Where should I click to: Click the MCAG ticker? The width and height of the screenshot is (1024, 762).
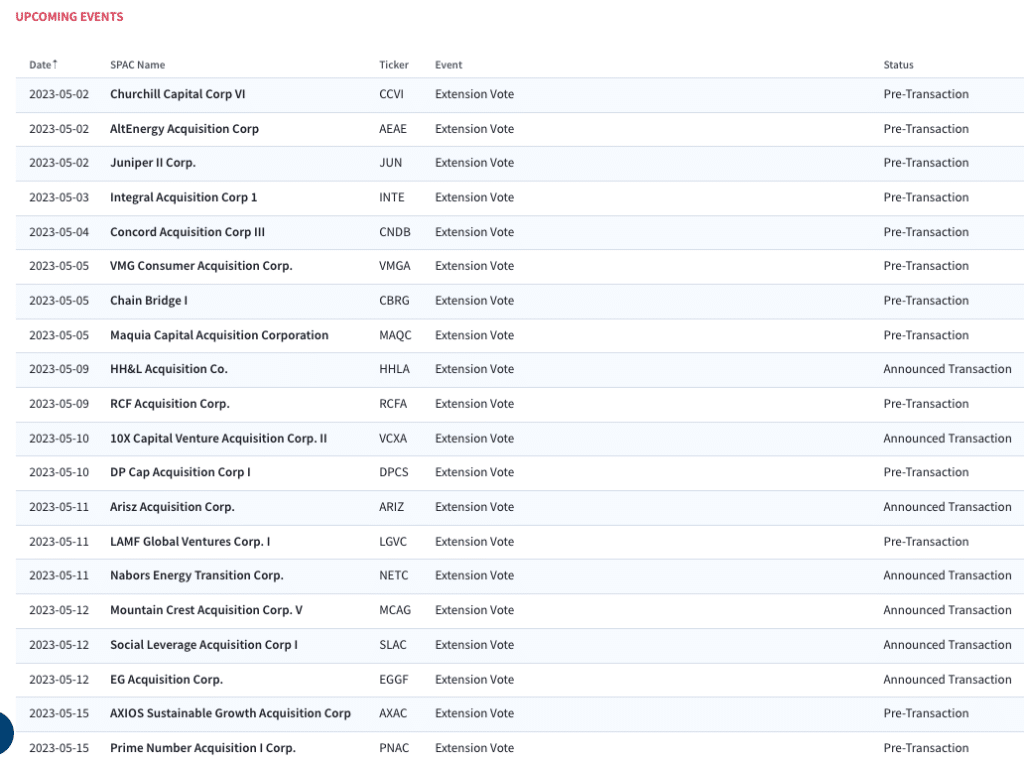click(395, 610)
